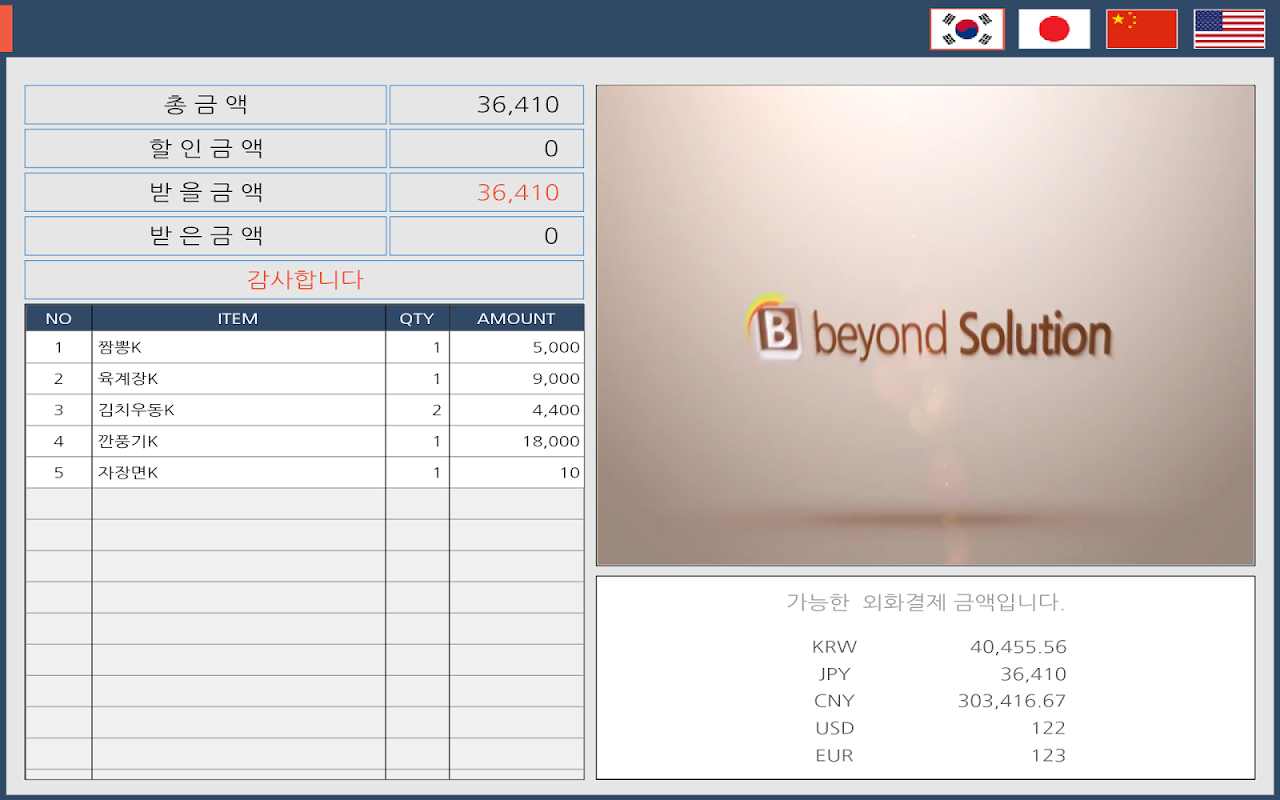Click the 총 금 액 label
The image size is (1280, 800).
205,105
